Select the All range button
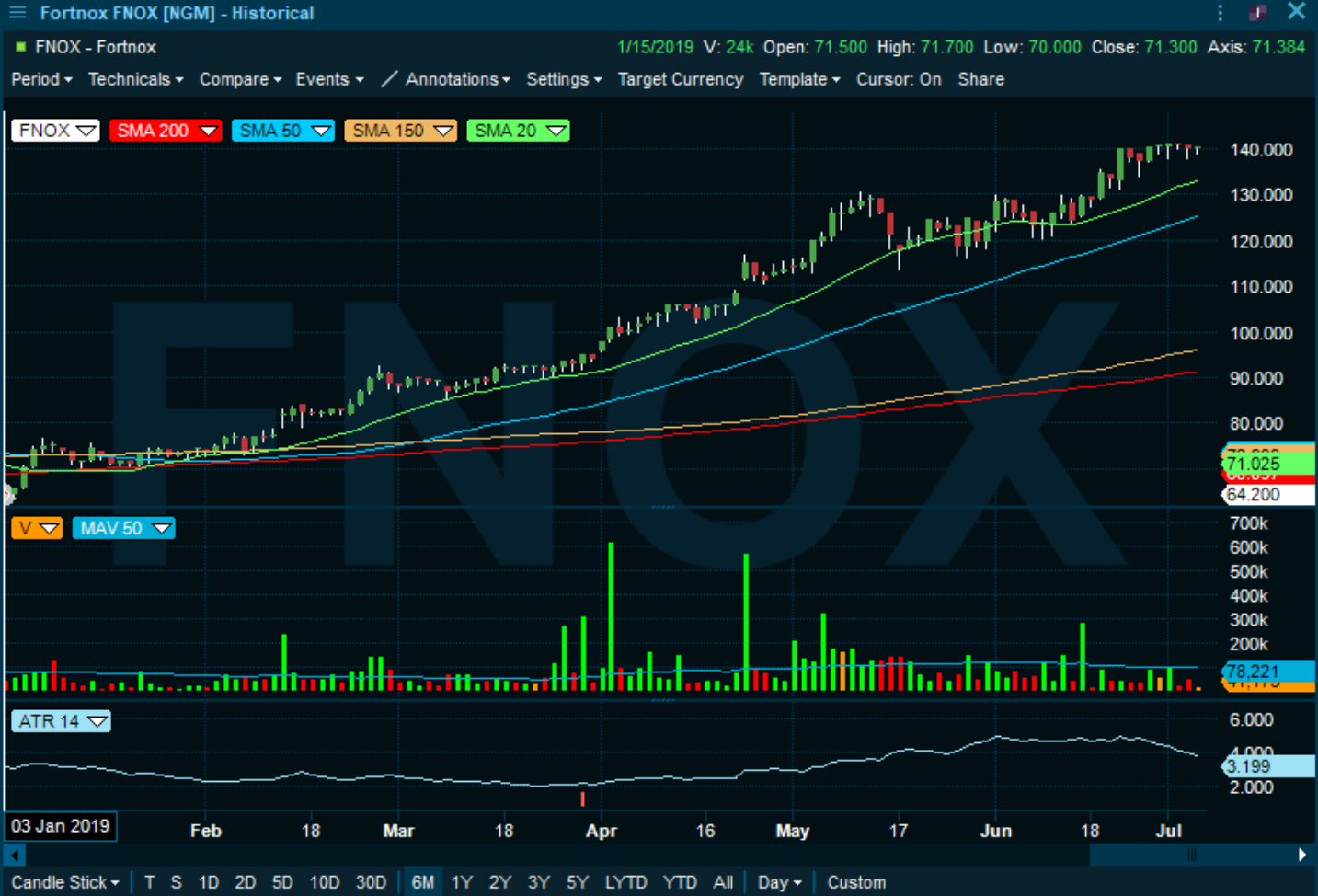1318x896 pixels. (723, 882)
